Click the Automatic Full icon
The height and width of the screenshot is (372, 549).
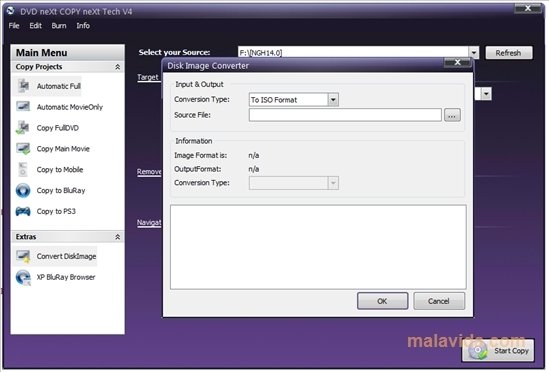[x=23, y=86]
